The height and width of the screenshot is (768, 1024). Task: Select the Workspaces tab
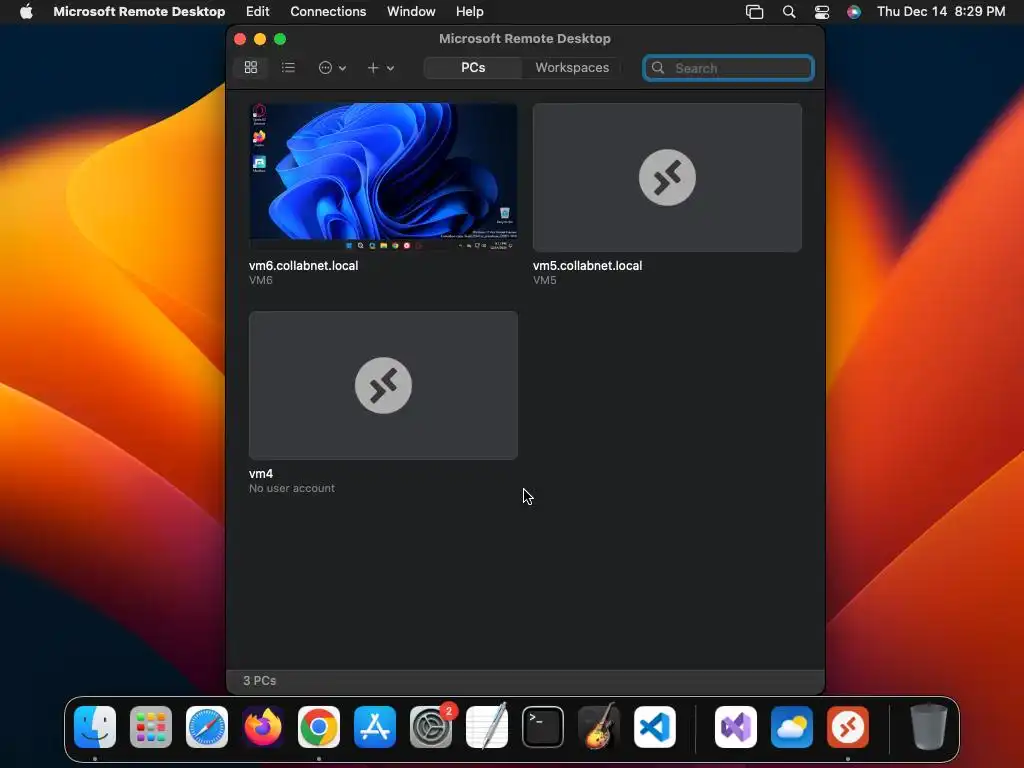click(572, 67)
